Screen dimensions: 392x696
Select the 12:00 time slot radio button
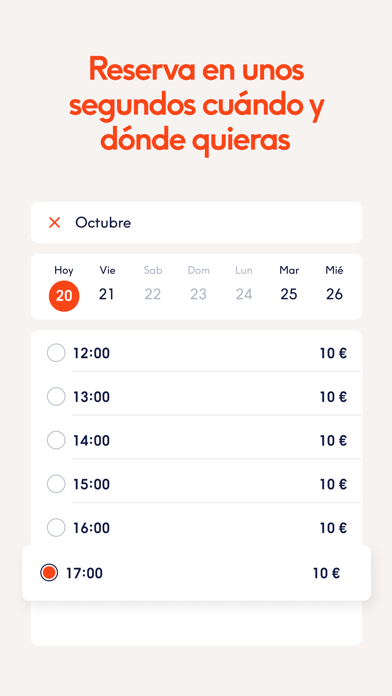coord(56,353)
